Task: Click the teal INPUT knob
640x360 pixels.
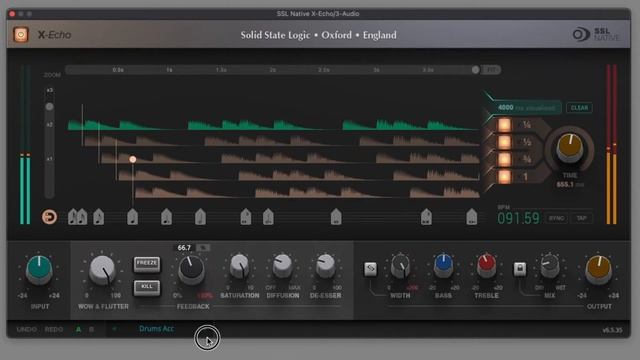Action: click(x=39, y=270)
